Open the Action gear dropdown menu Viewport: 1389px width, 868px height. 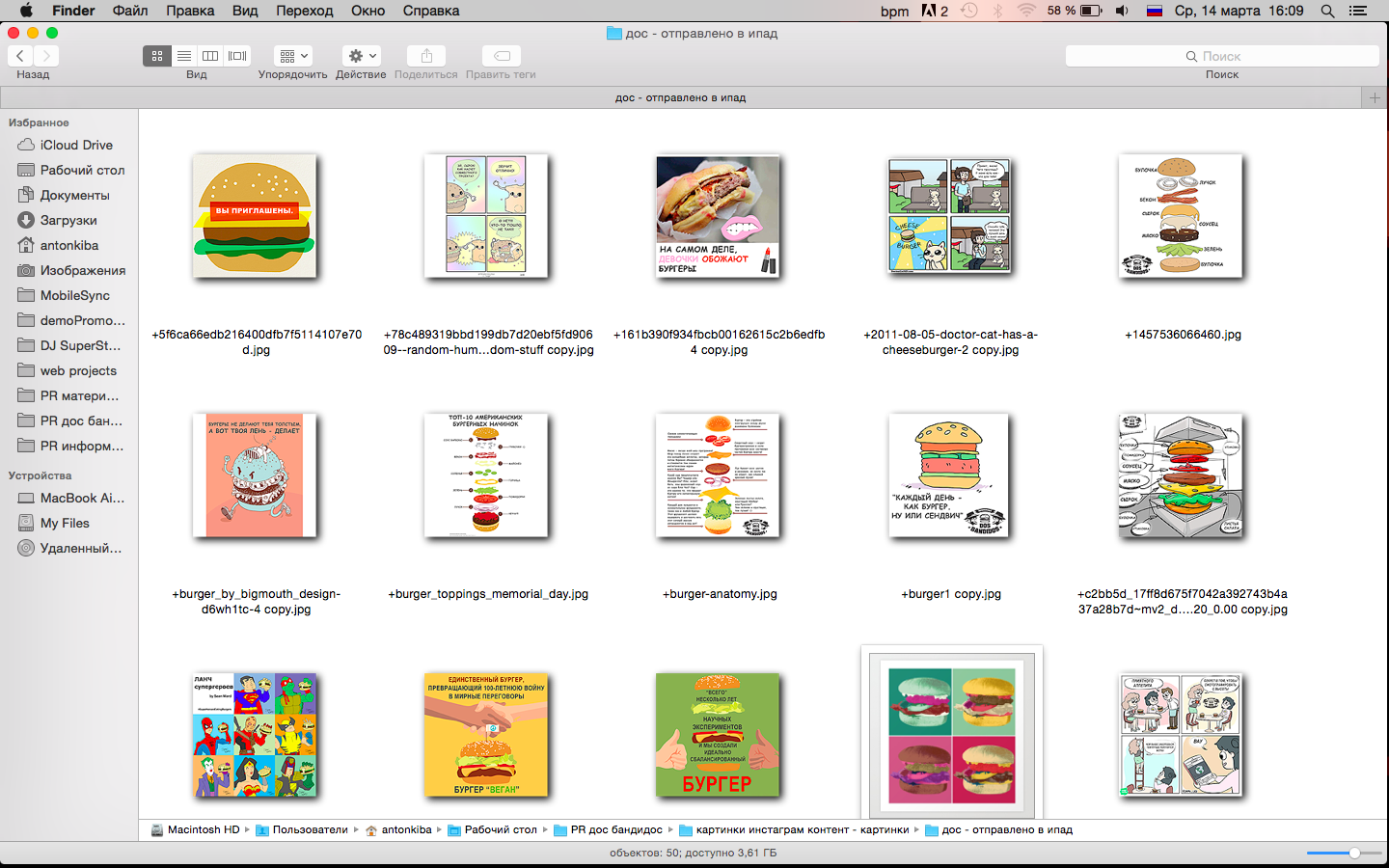(362, 56)
